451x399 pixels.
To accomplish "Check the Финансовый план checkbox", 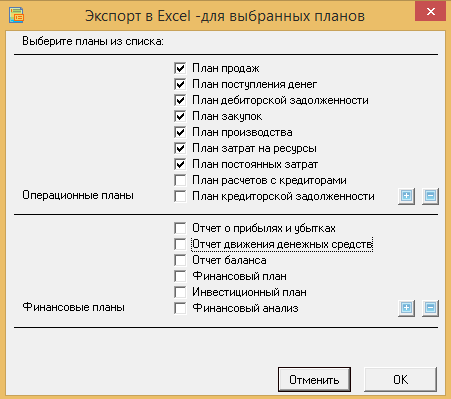I will [x=180, y=276].
